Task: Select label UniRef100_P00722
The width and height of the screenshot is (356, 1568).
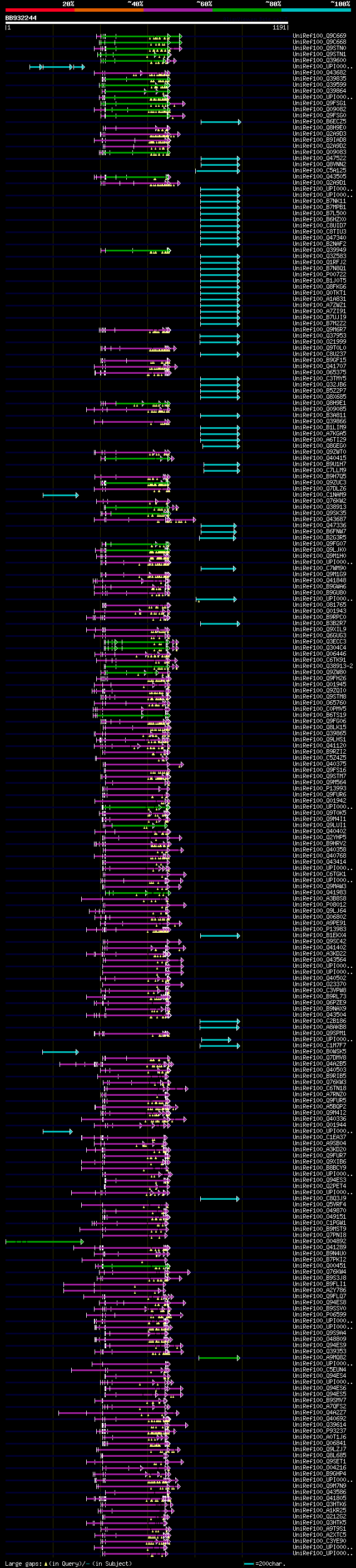Action: coord(319,275)
